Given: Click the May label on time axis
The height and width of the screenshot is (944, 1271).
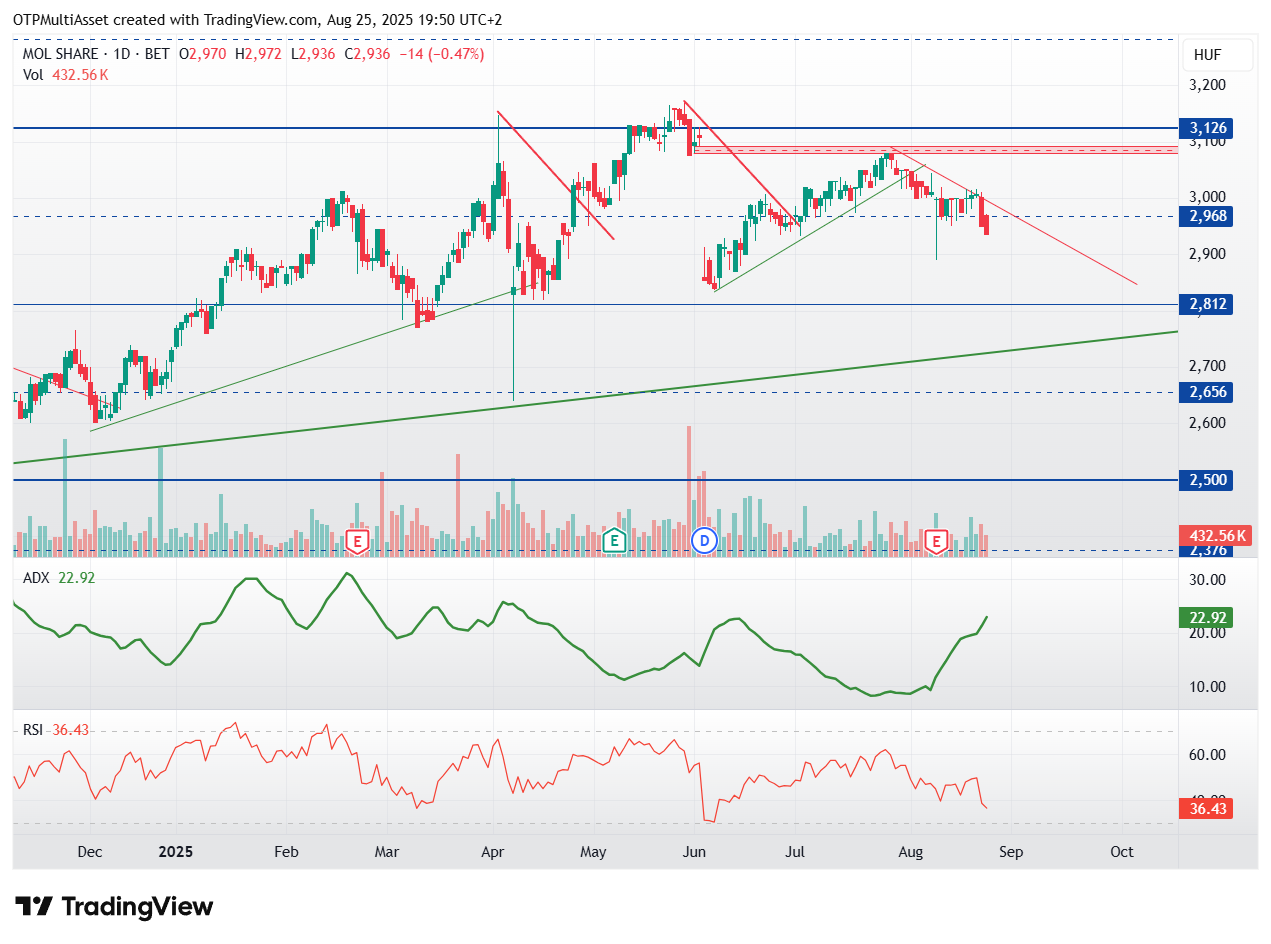Looking at the screenshot, I should pos(594,852).
